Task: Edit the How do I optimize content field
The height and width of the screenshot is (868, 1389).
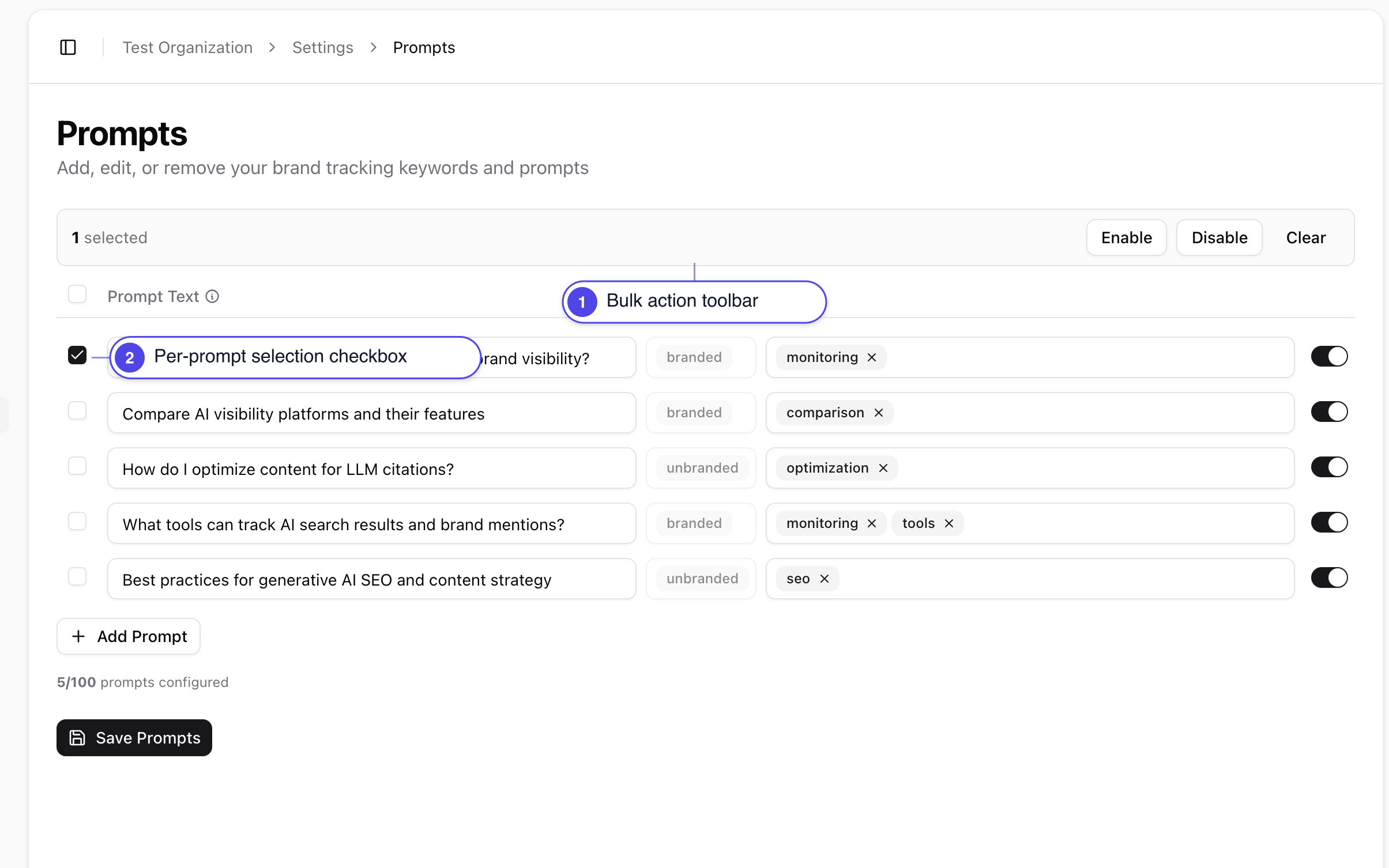Action: [372, 468]
